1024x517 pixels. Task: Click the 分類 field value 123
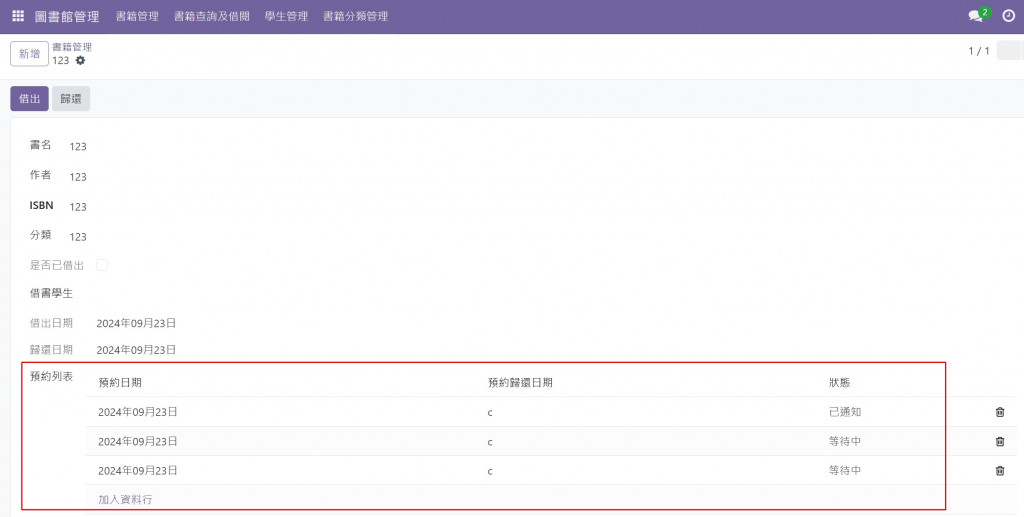point(78,236)
